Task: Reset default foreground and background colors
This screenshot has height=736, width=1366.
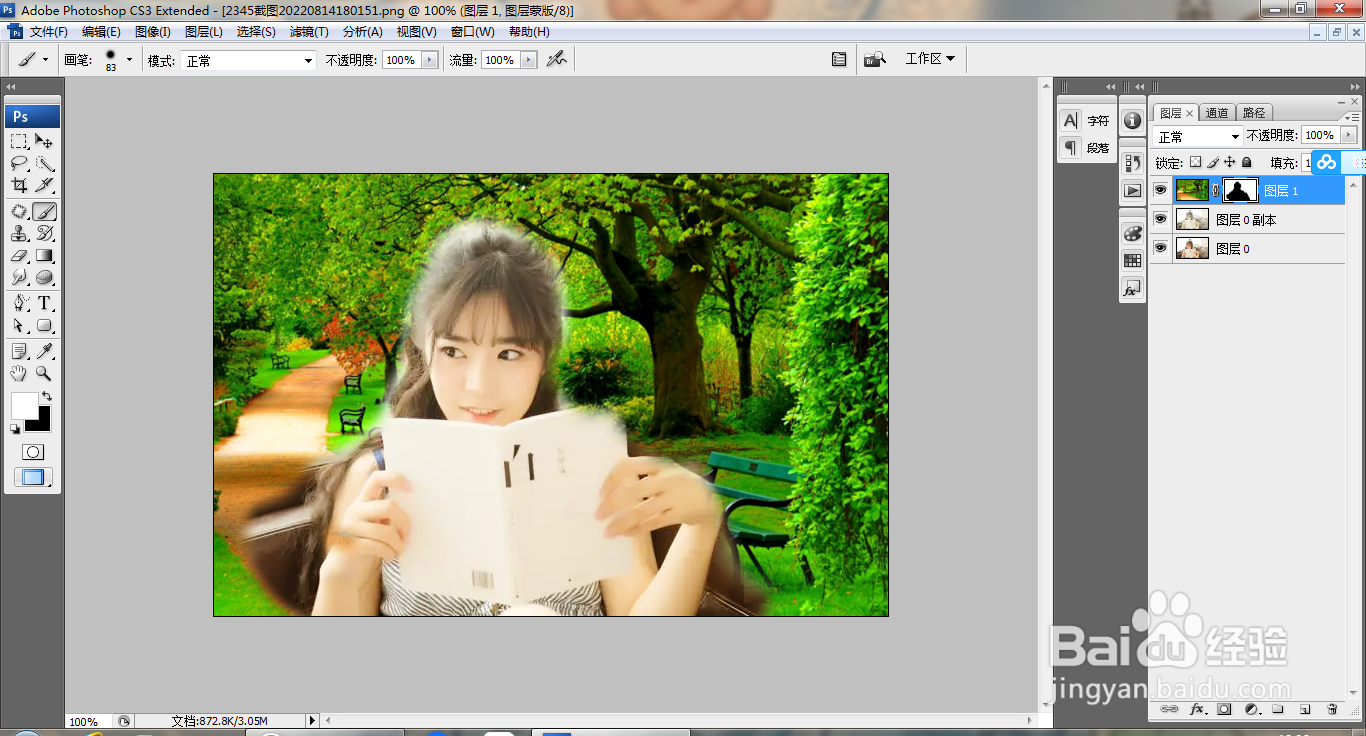Action: (x=15, y=429)
